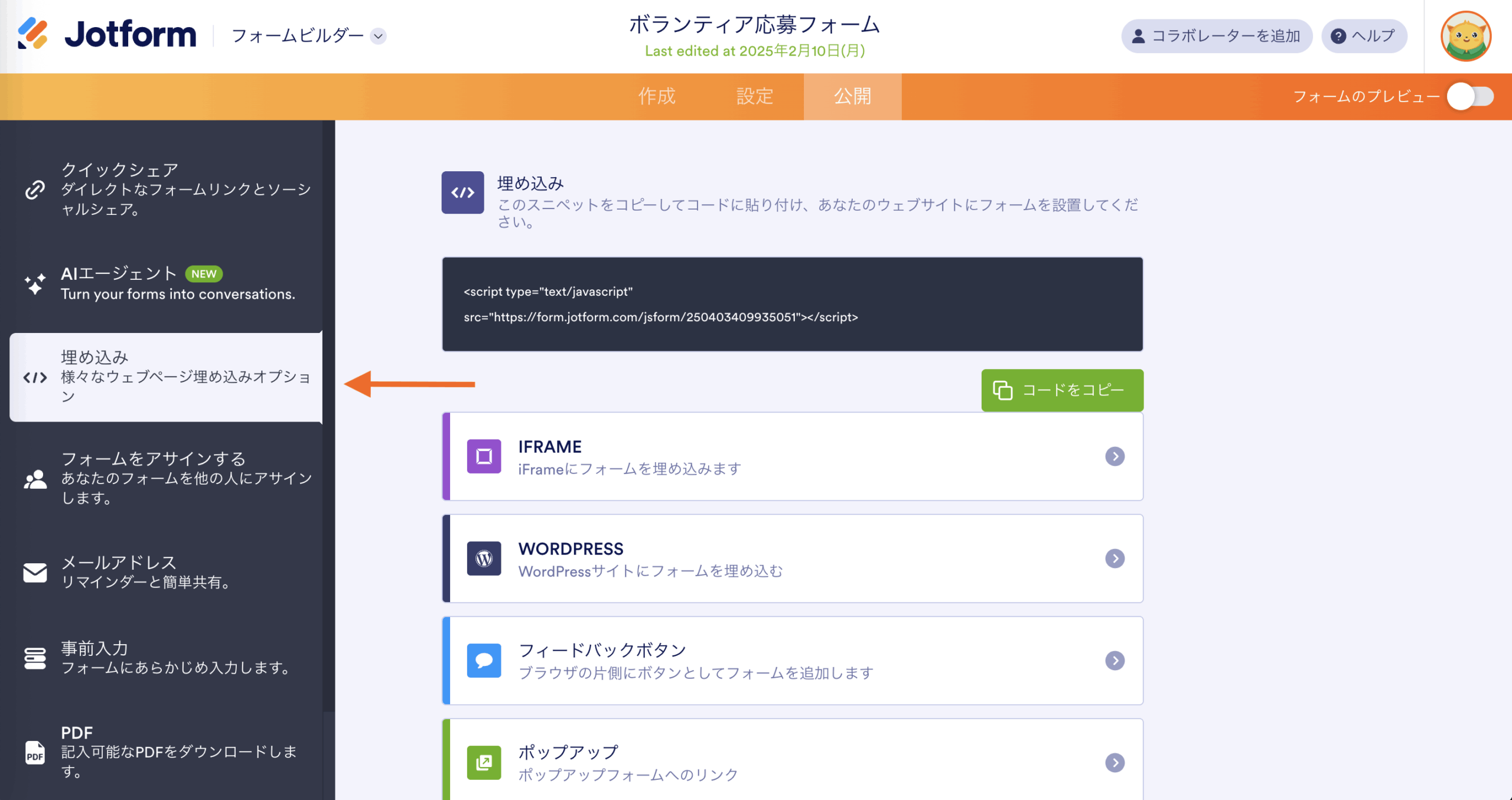
Task: Open the Form Builder dropdown arrow
Action: 378,36
